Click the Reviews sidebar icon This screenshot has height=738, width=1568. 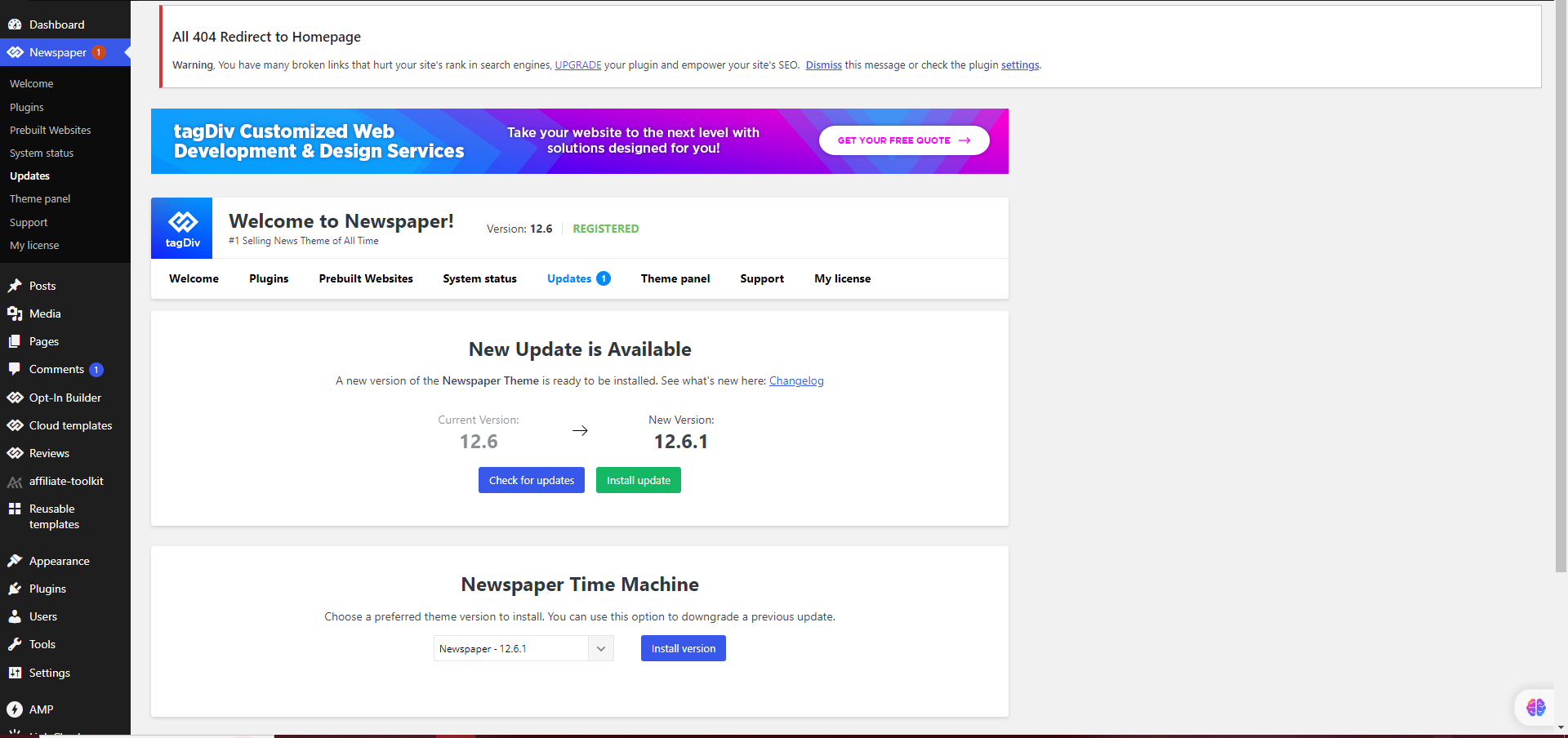coord(15,453)
